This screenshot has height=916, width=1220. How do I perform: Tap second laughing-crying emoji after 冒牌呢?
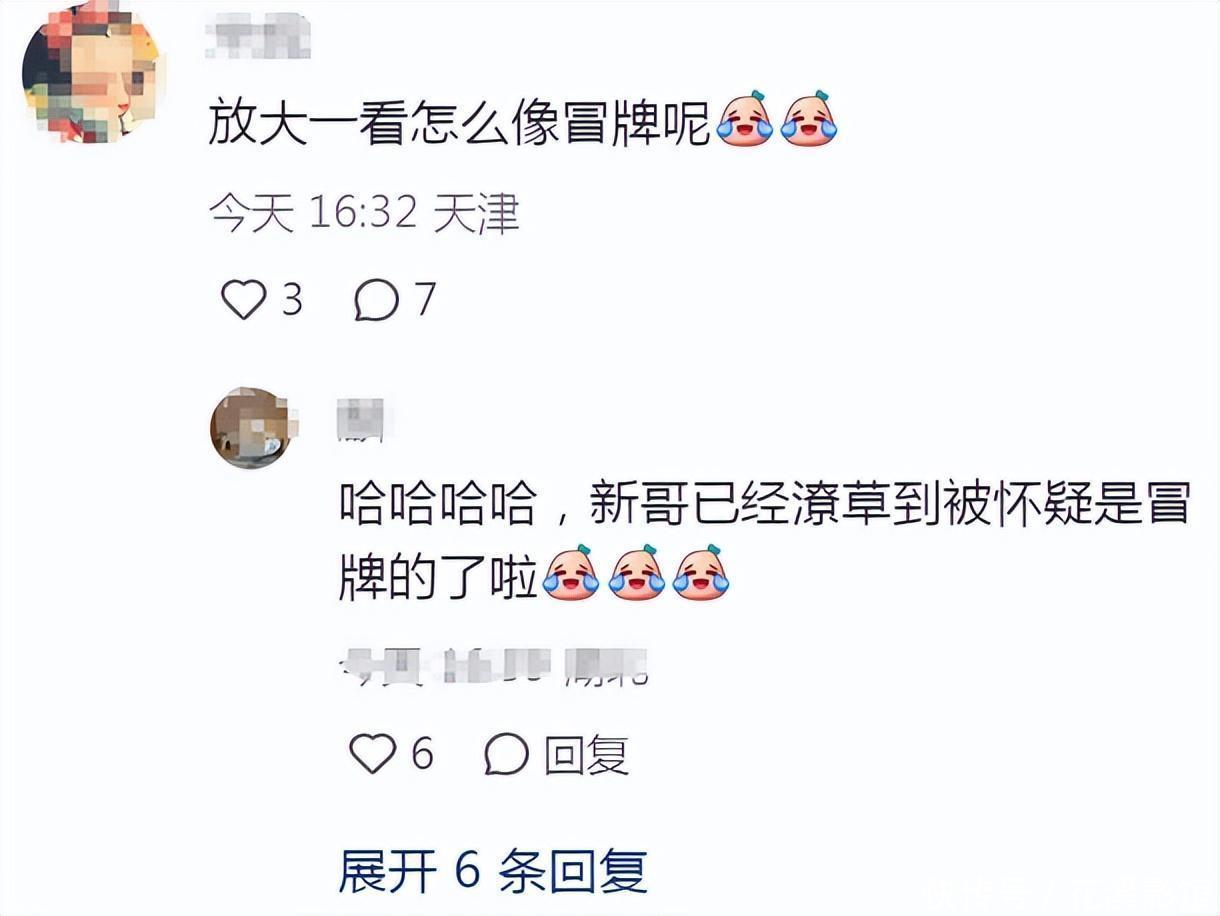pyautogui.click(x=808, y=120)
